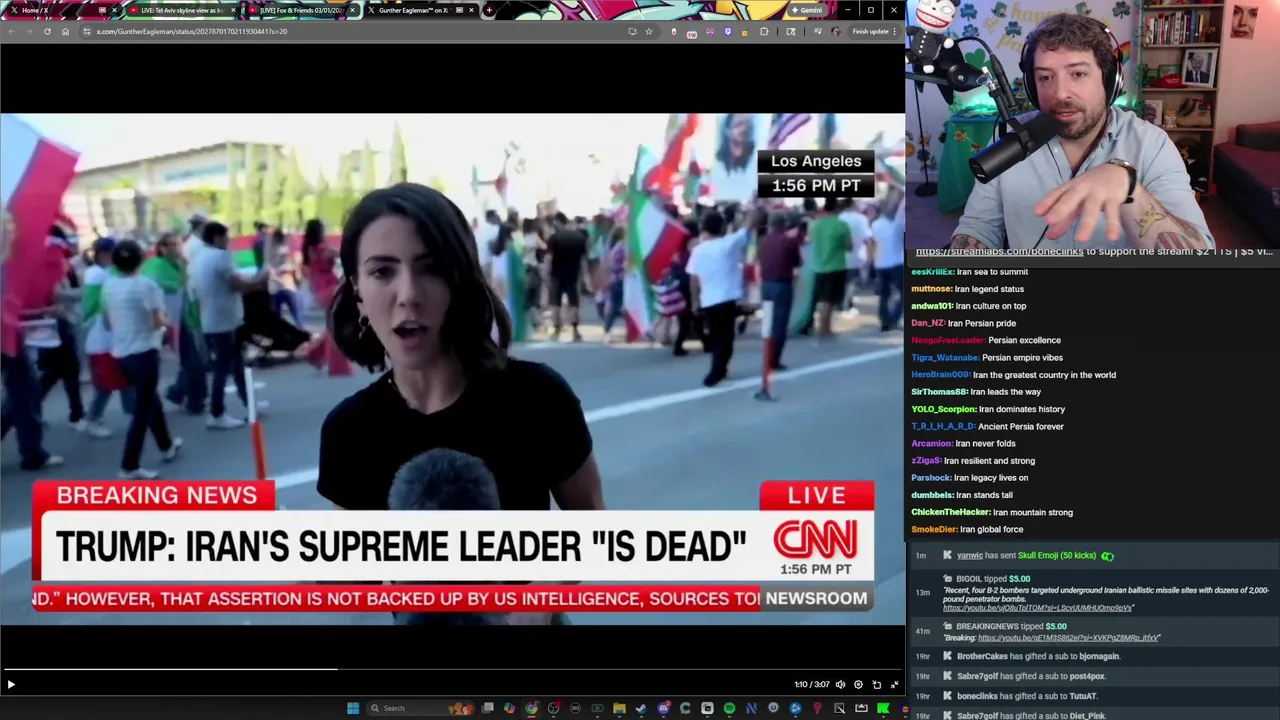Collapse the video with the exit-fullscreen icon
This screenshot has height=720, width=1280.
point(894,684)
